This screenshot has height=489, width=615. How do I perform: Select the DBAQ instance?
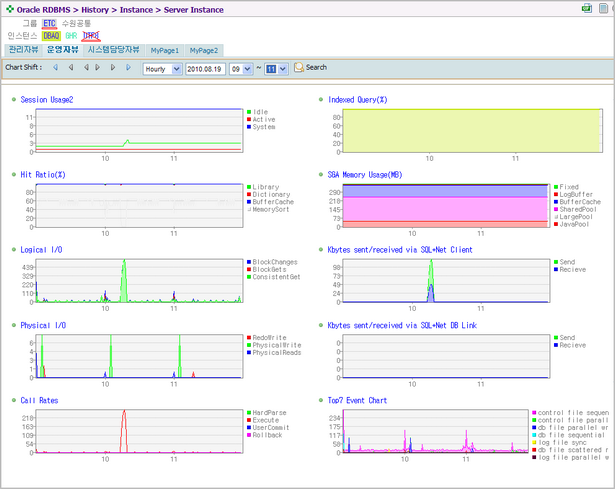point(51,36)
